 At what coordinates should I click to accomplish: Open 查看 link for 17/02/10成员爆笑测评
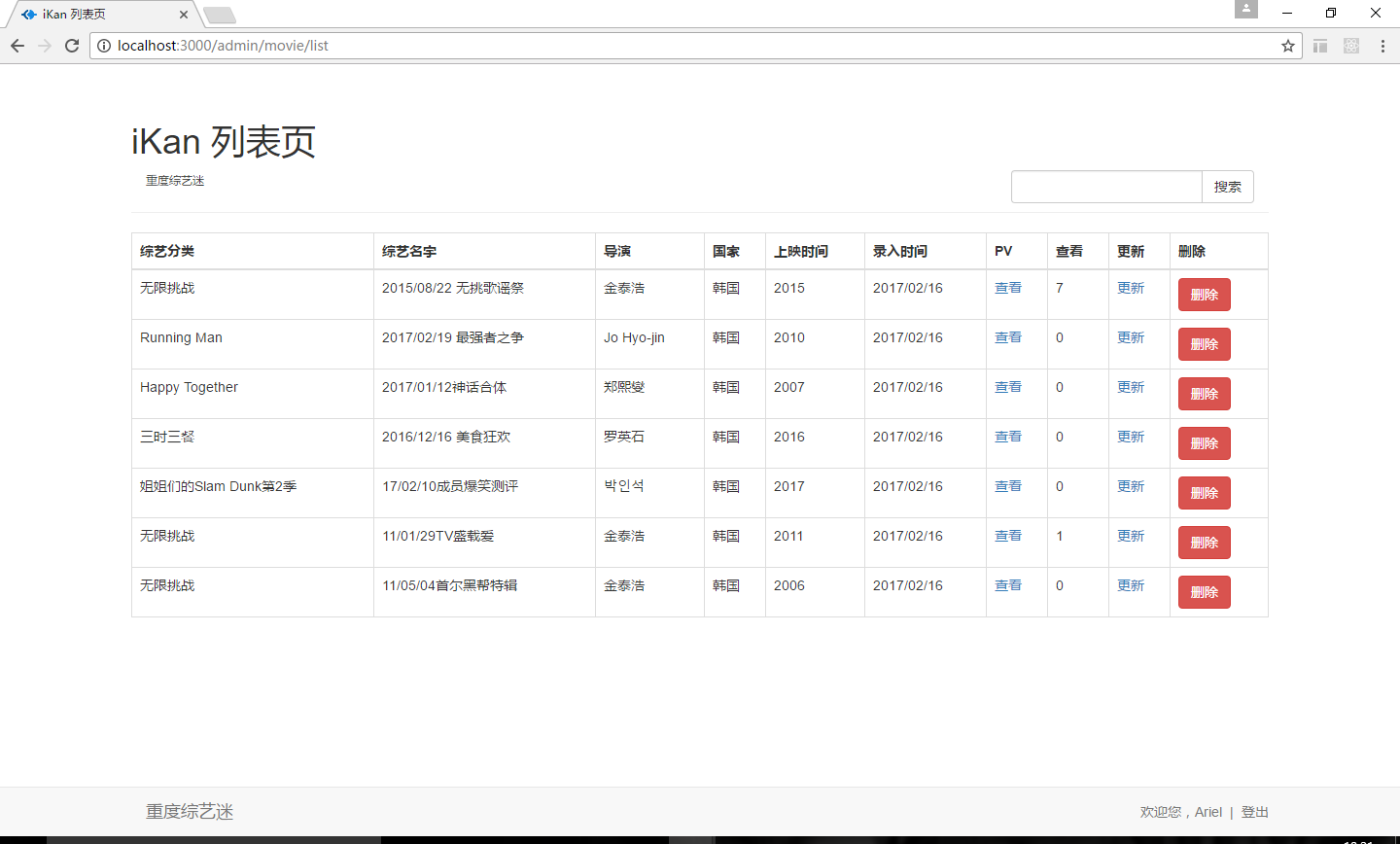[x=1008, y=486]
